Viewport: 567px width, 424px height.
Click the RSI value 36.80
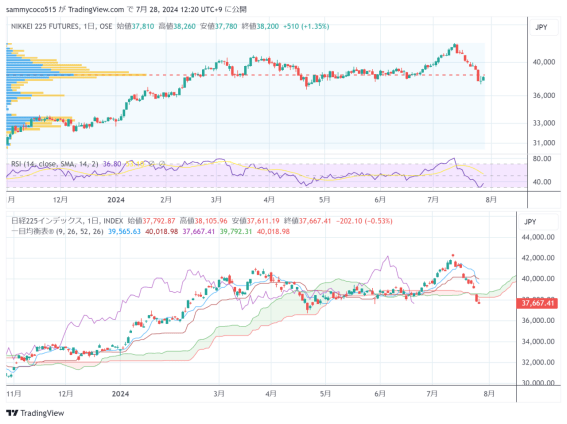click(x=112, y=164)
